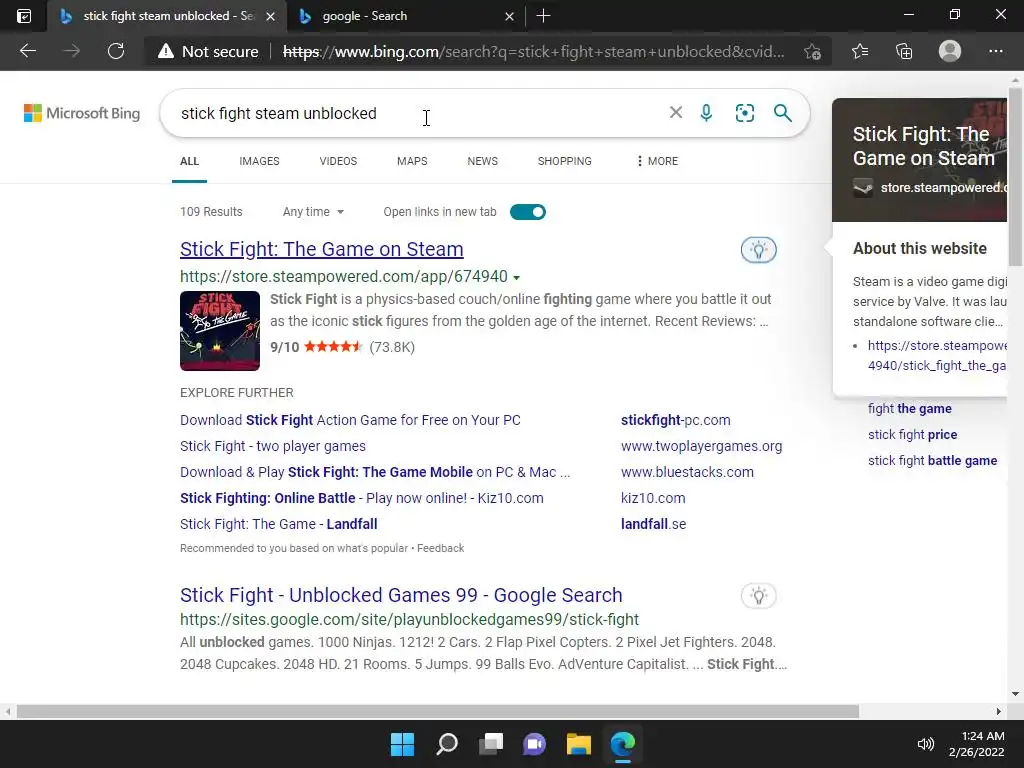Click the kiz10.com link
1024x768 pixels.
pyautogui.click(x=653, y=498)
